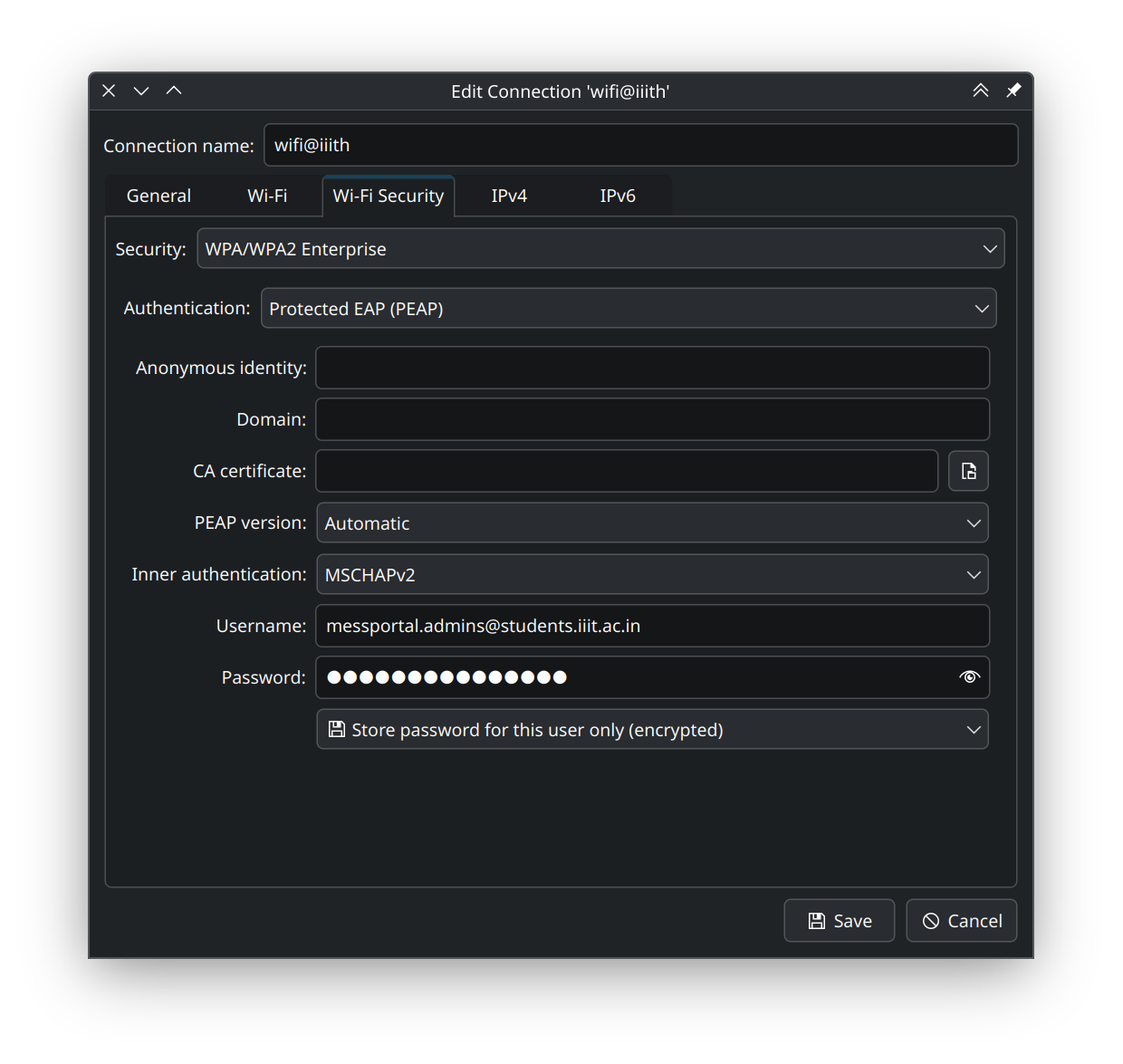Click the Cancel button

point(962,921)
